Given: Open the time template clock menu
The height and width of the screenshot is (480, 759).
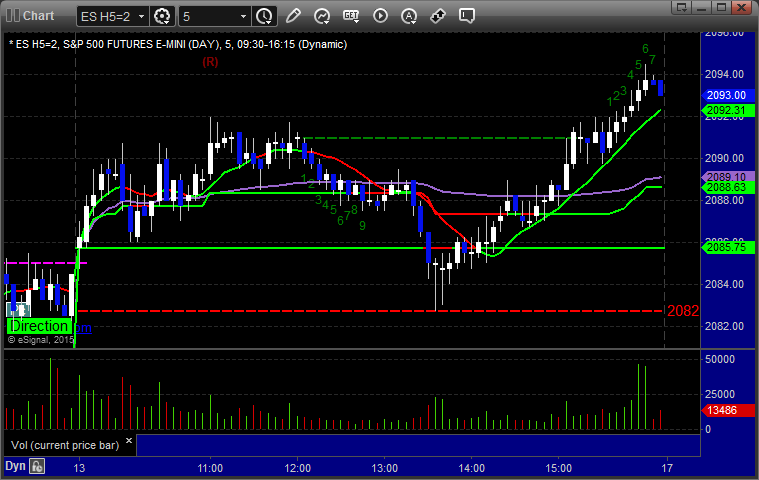Looking at the screenshot, I should tap(264, 16).
